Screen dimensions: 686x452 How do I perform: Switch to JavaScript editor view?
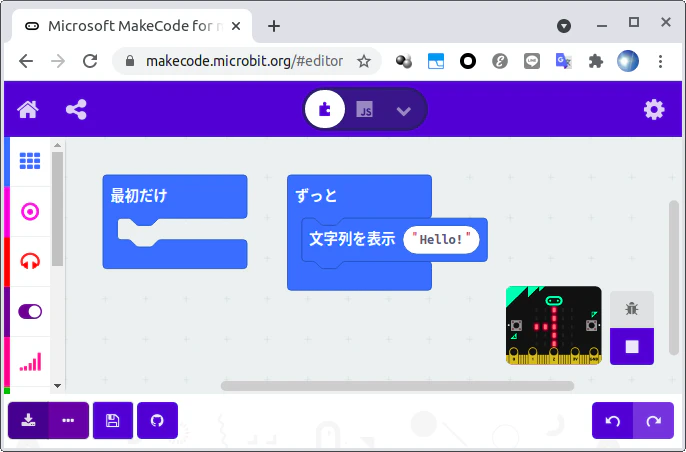pyautogui.click(x=364, y=109)
